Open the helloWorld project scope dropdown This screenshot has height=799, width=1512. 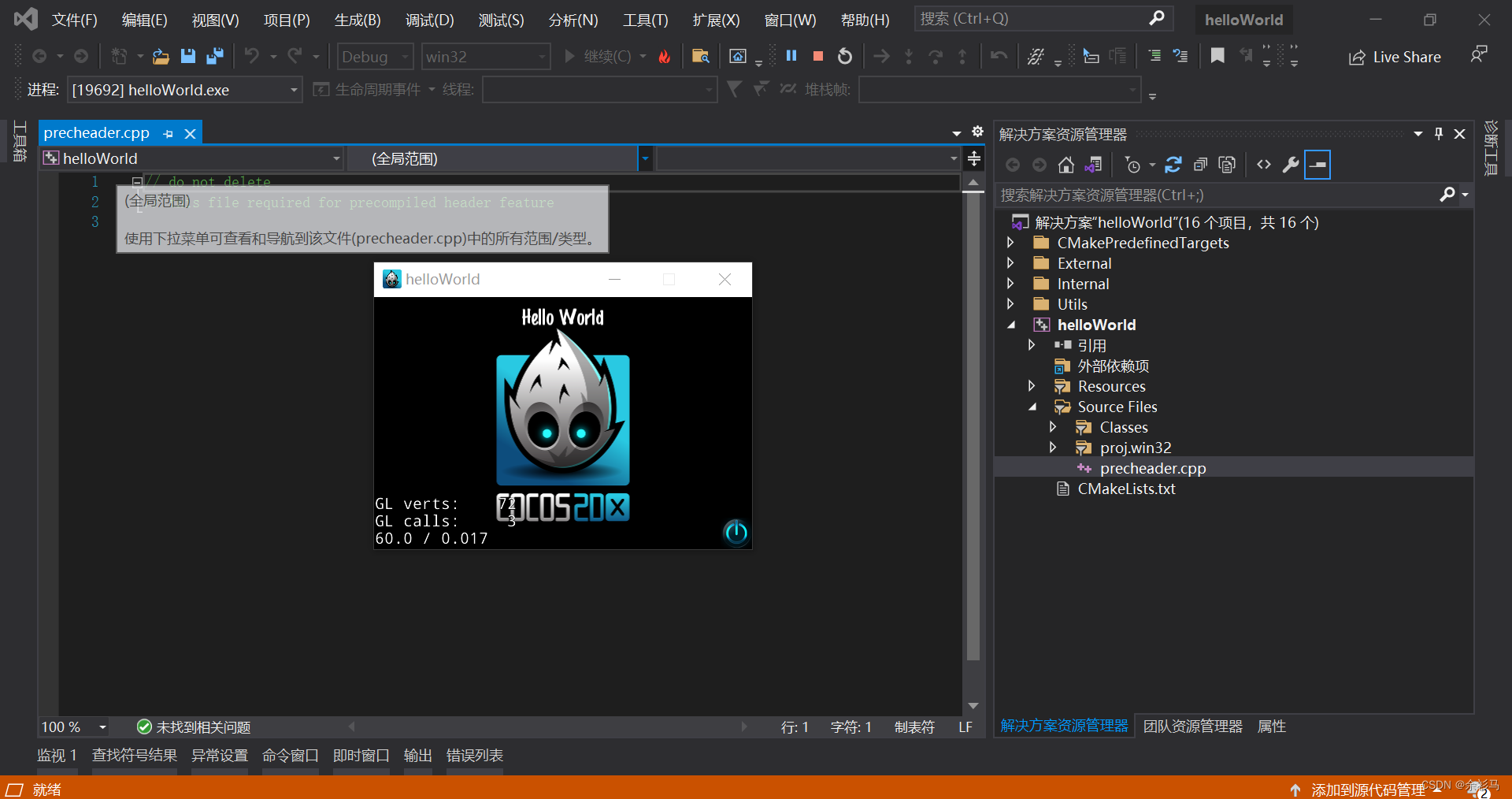coord(192,158)
